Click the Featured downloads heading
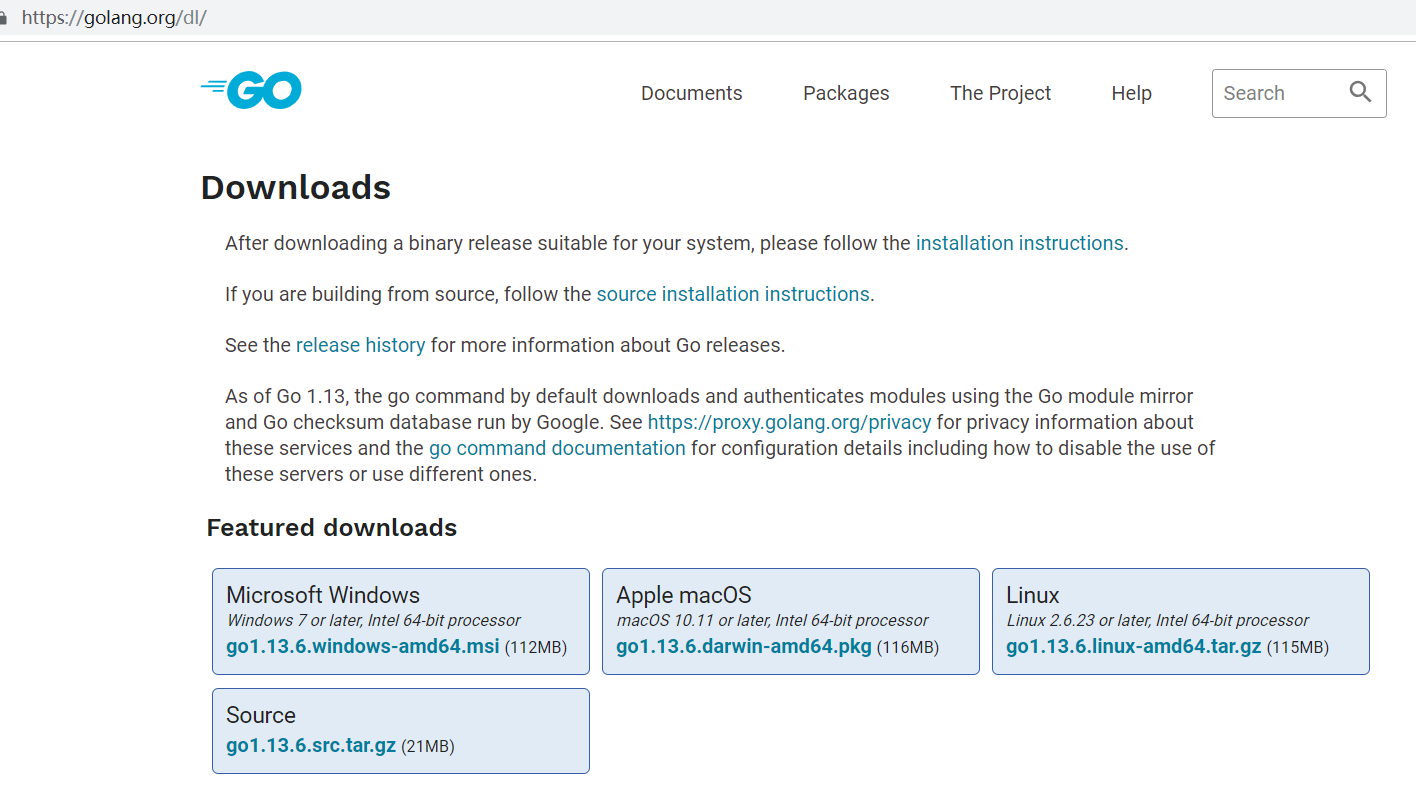 331,527
